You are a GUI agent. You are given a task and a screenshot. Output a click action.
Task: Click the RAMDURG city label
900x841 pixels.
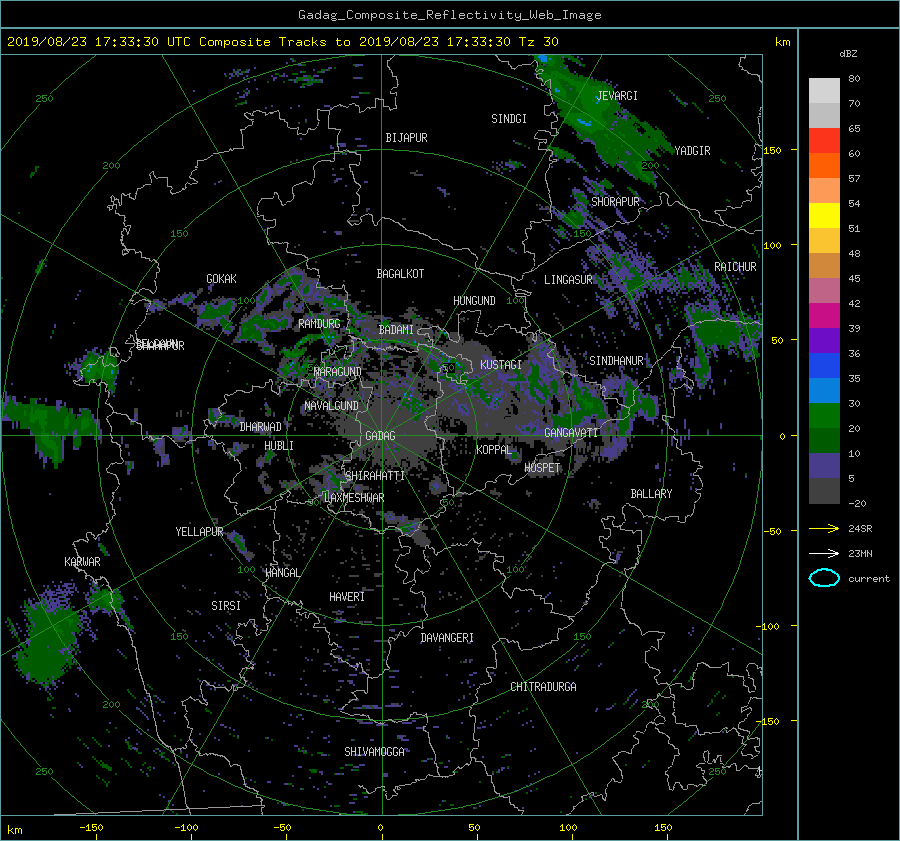pyautogui.click(x=319, y=324)
